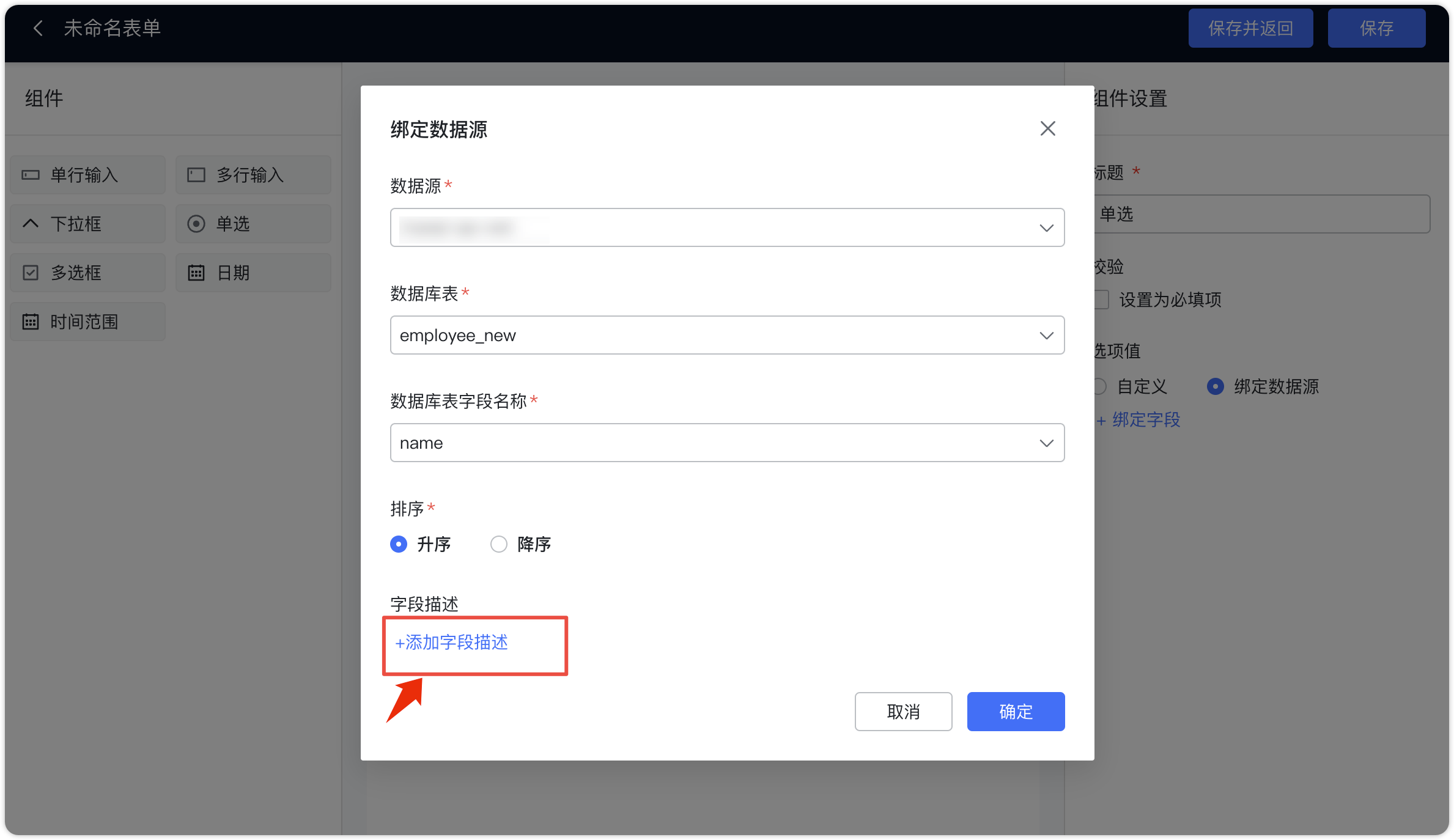Click the 日期 calendar icon
Screen dimensions: 1454x840
pos(196,273)
